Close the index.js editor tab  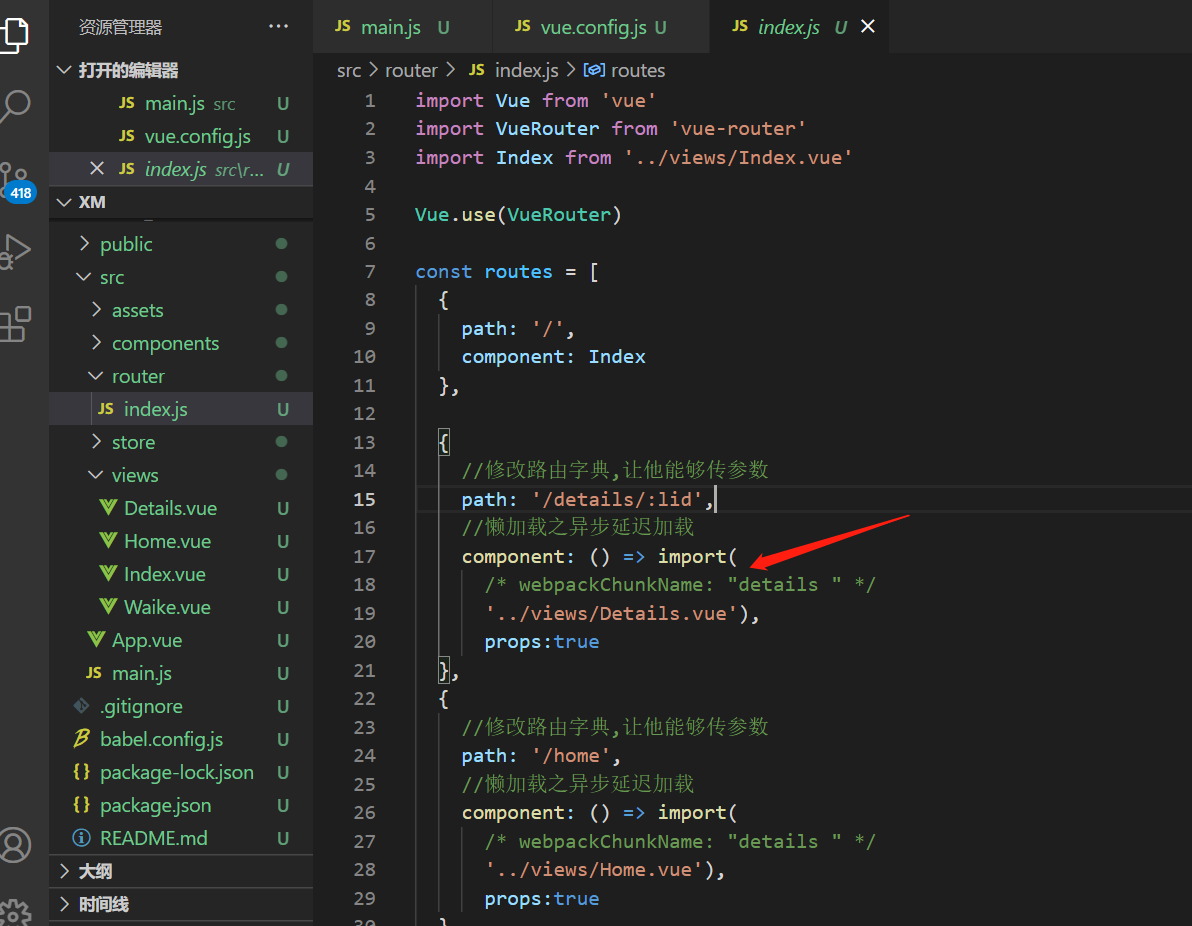(x=867, y=27)
